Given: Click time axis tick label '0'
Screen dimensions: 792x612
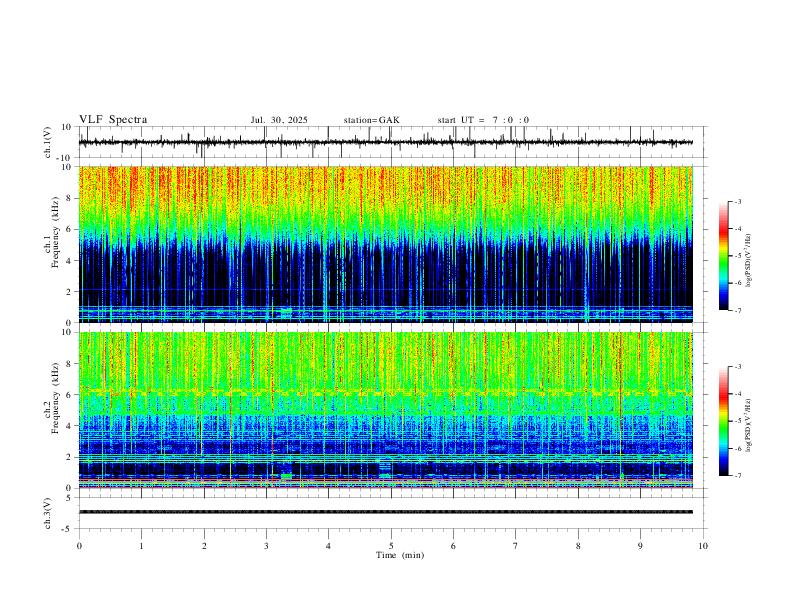Looking at the screenshot, I should [x=79, y=546].
